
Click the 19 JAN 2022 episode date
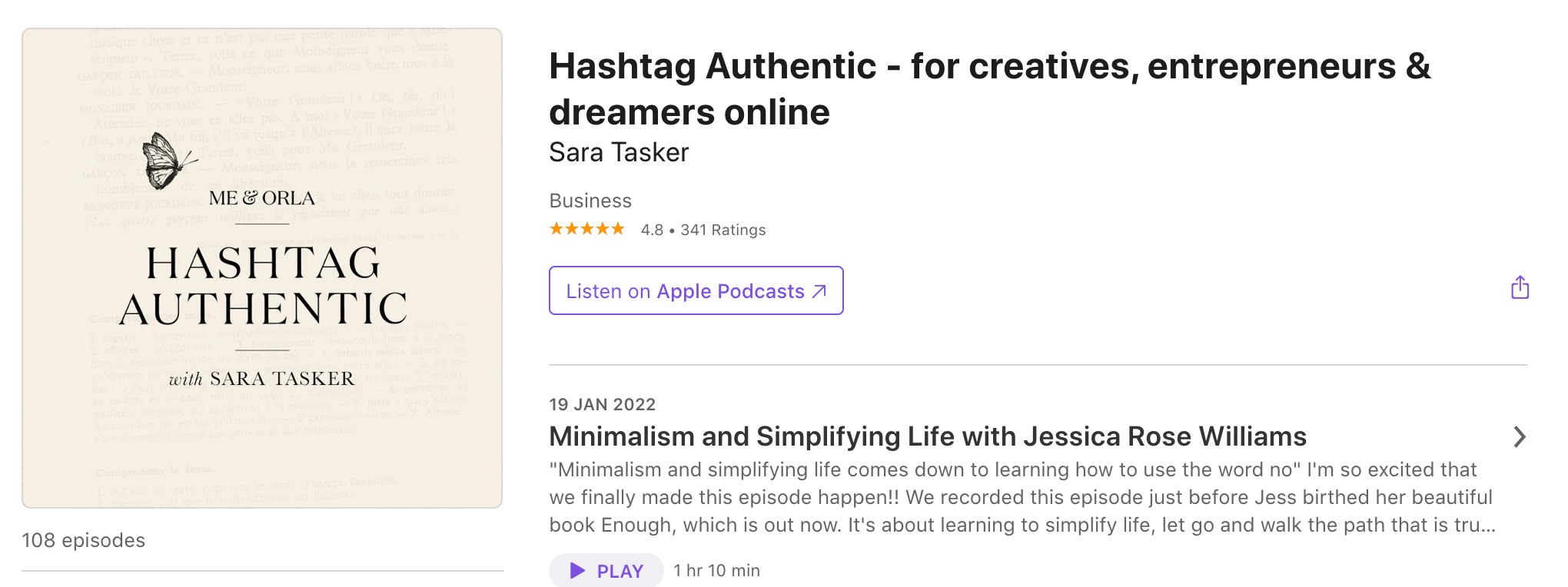[602, 404]
